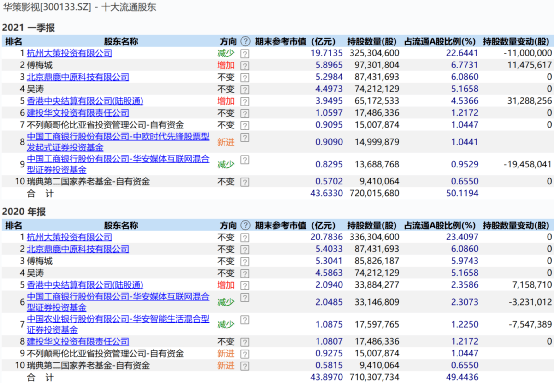The image size is (554, 383).
Task: Click help icon in 华安媒体互联网 row of 2020 table
Action: coord(244,298)
